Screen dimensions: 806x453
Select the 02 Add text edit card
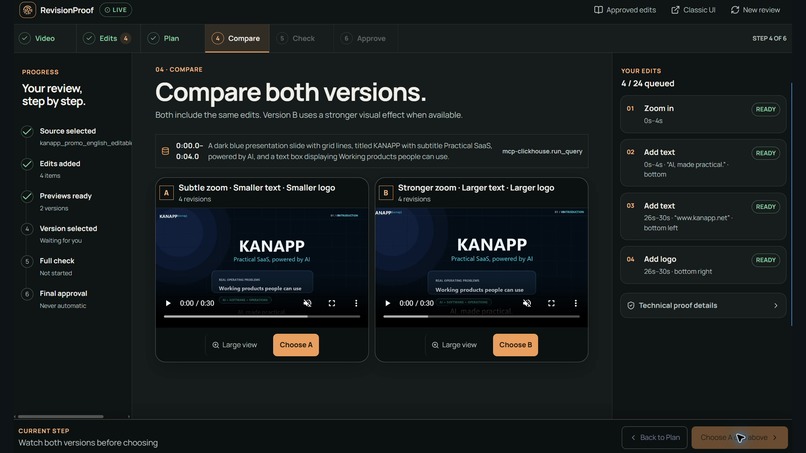tap(703, 163)
